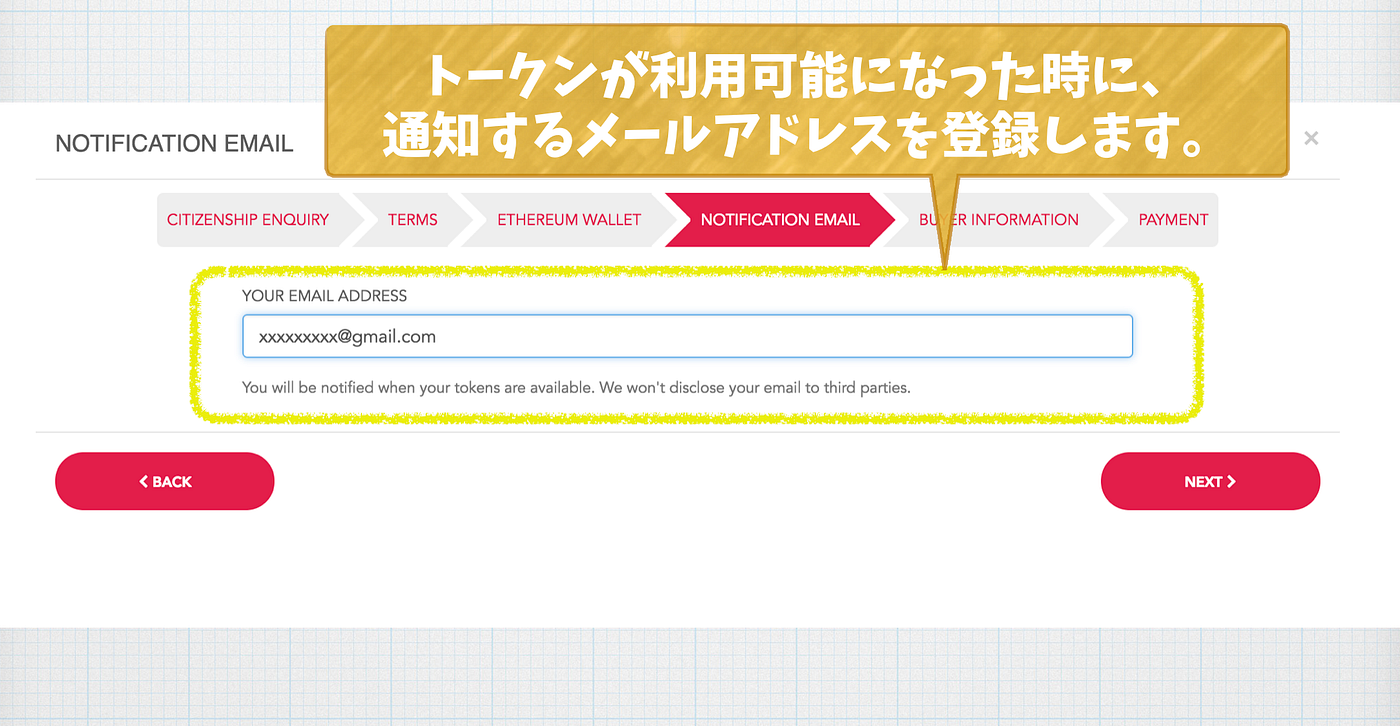Click the NEXT button

coord(1210,481)
